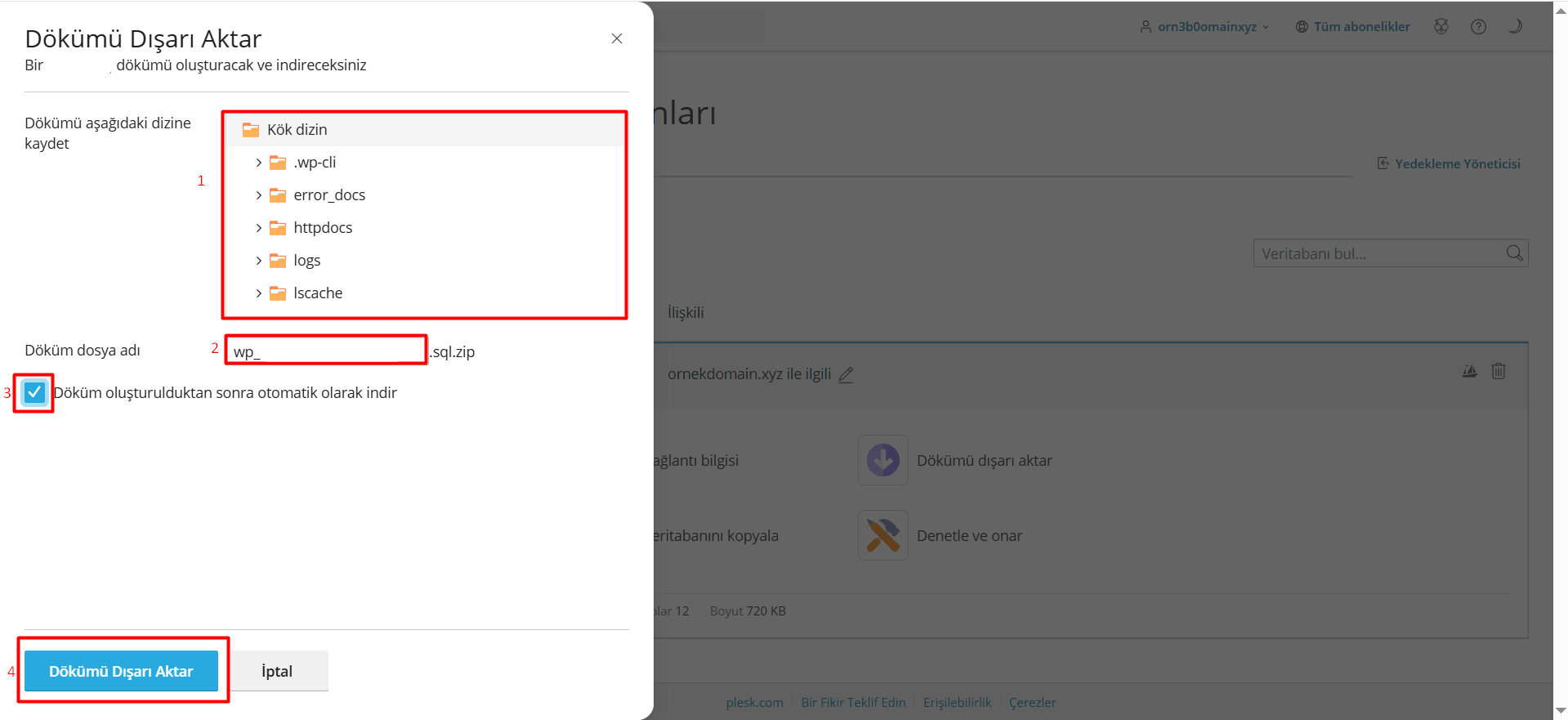Click the dump file name input field
Image resolution: width=1568 pixels, height=720 pixels.
click(325, 351)
